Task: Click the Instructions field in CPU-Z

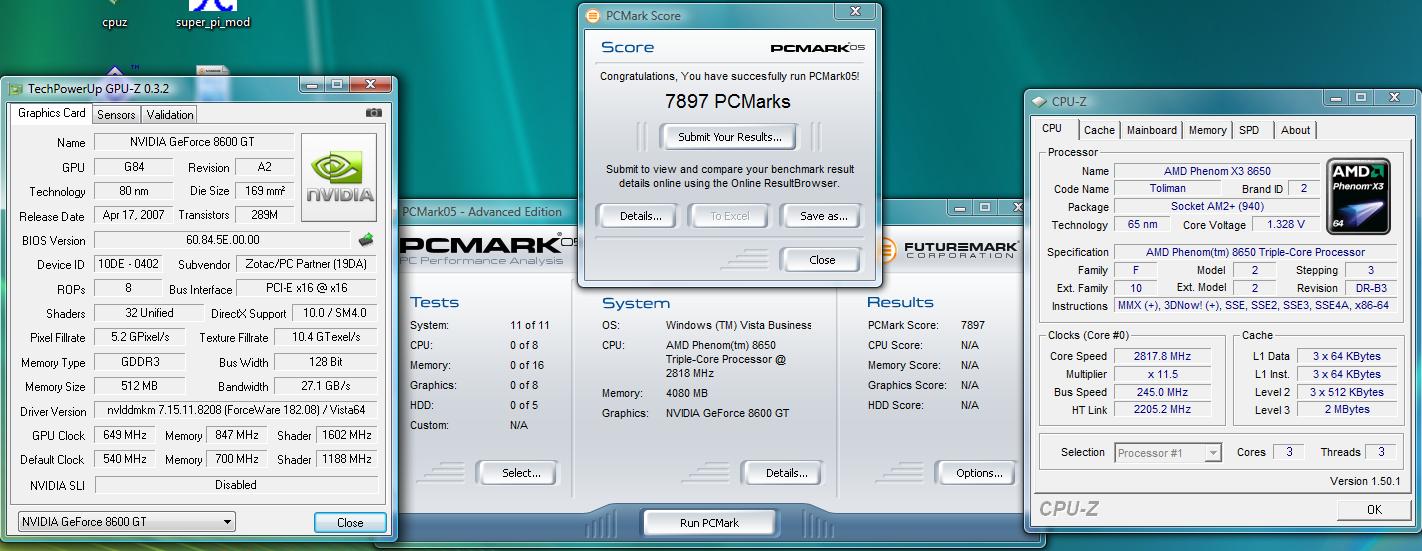Action: pyautogui.click(x=1255, y=306)
